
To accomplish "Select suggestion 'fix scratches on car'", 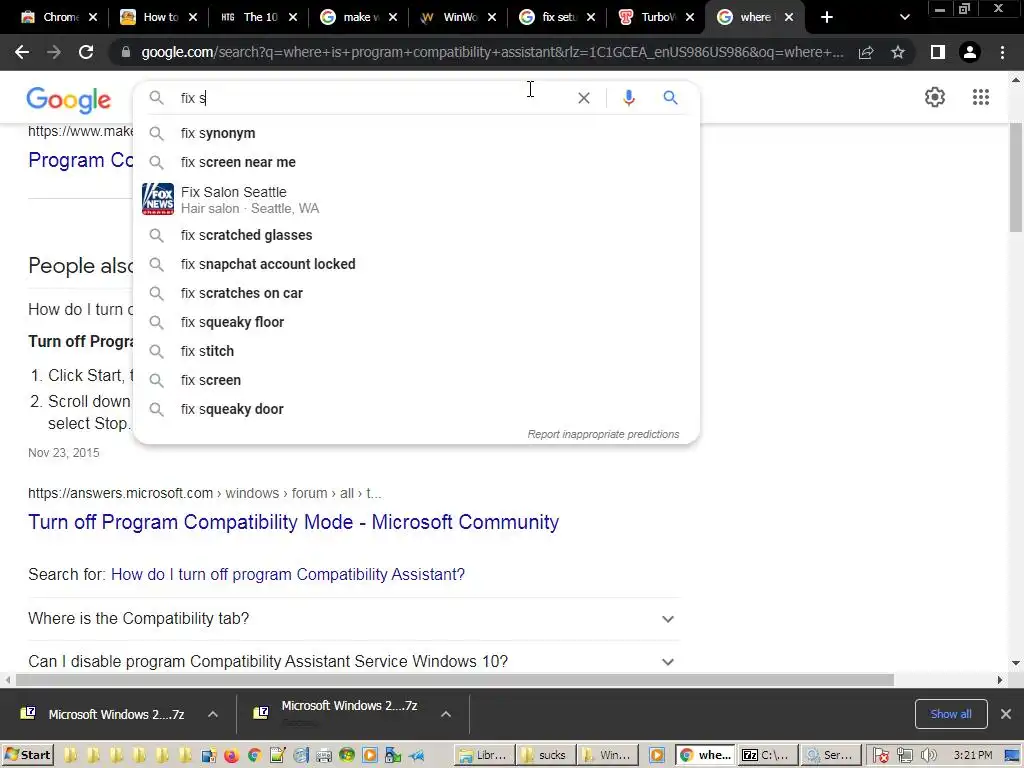I will 417,293.
